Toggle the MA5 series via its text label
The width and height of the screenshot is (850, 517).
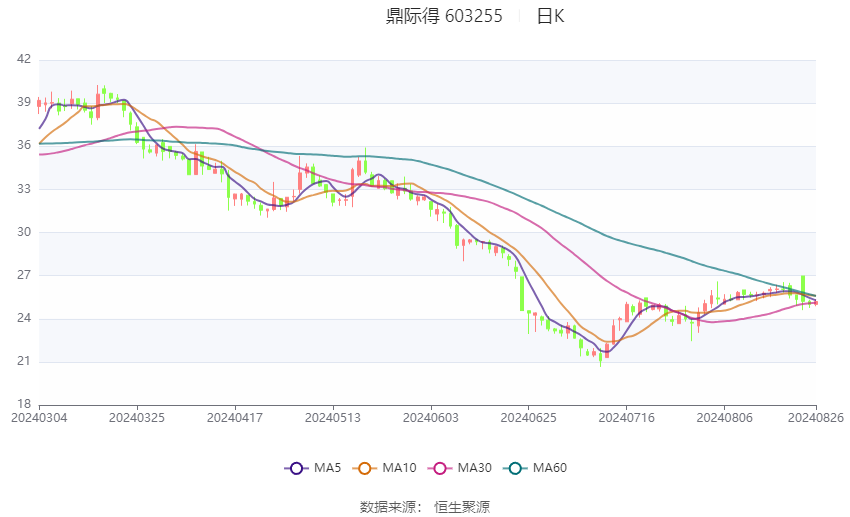327,467
